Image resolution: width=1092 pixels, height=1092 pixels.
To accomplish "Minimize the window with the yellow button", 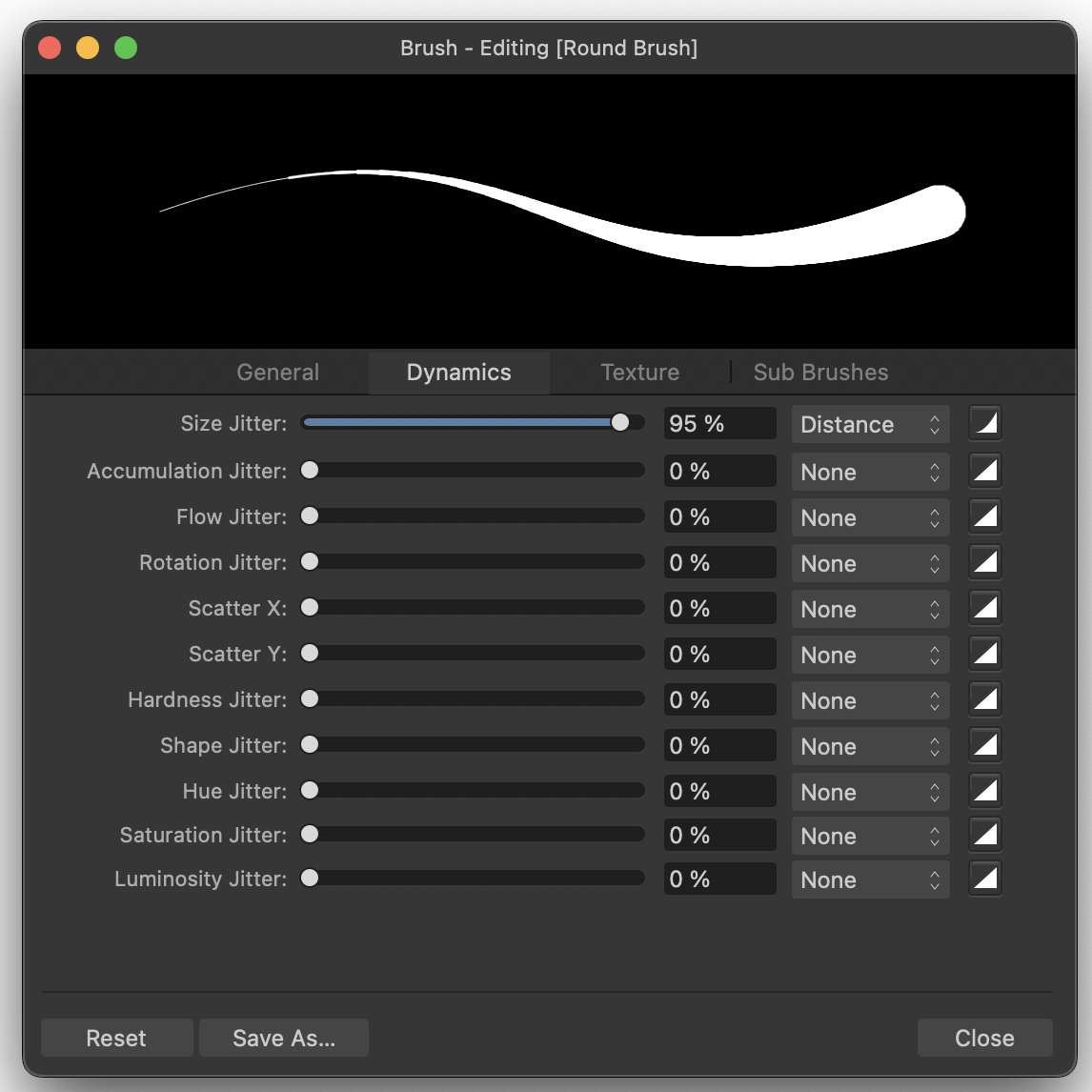I will point(88,48).
